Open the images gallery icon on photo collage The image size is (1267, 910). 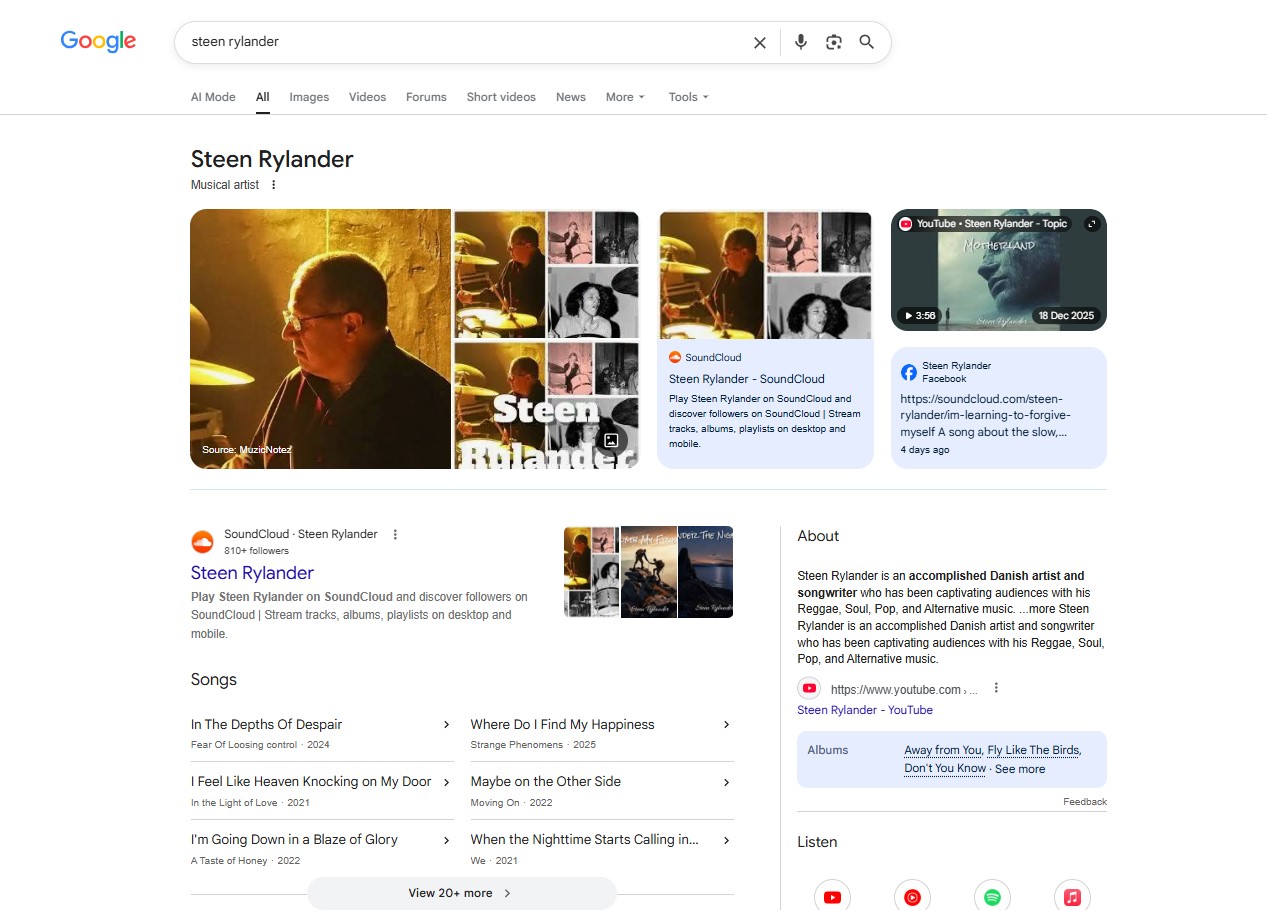[611, 440]
